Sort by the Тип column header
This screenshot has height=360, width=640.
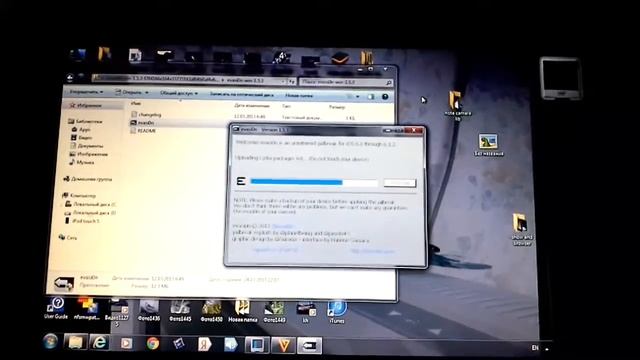point(286,106)
